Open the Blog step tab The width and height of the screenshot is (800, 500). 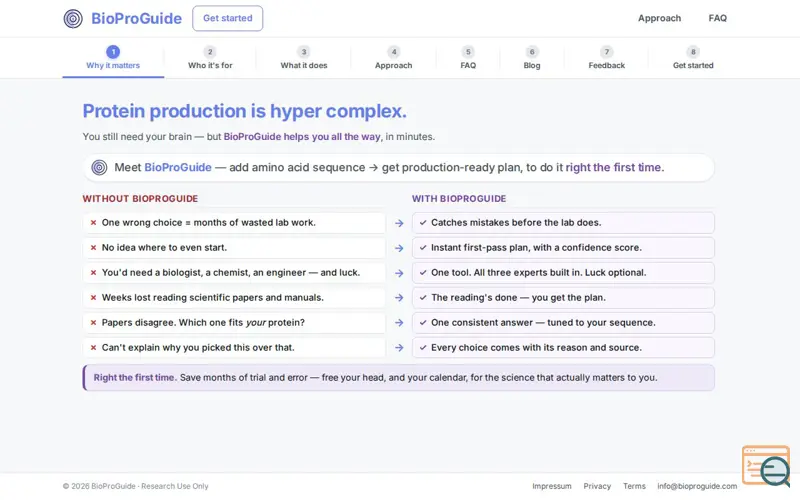coord(532,58)
